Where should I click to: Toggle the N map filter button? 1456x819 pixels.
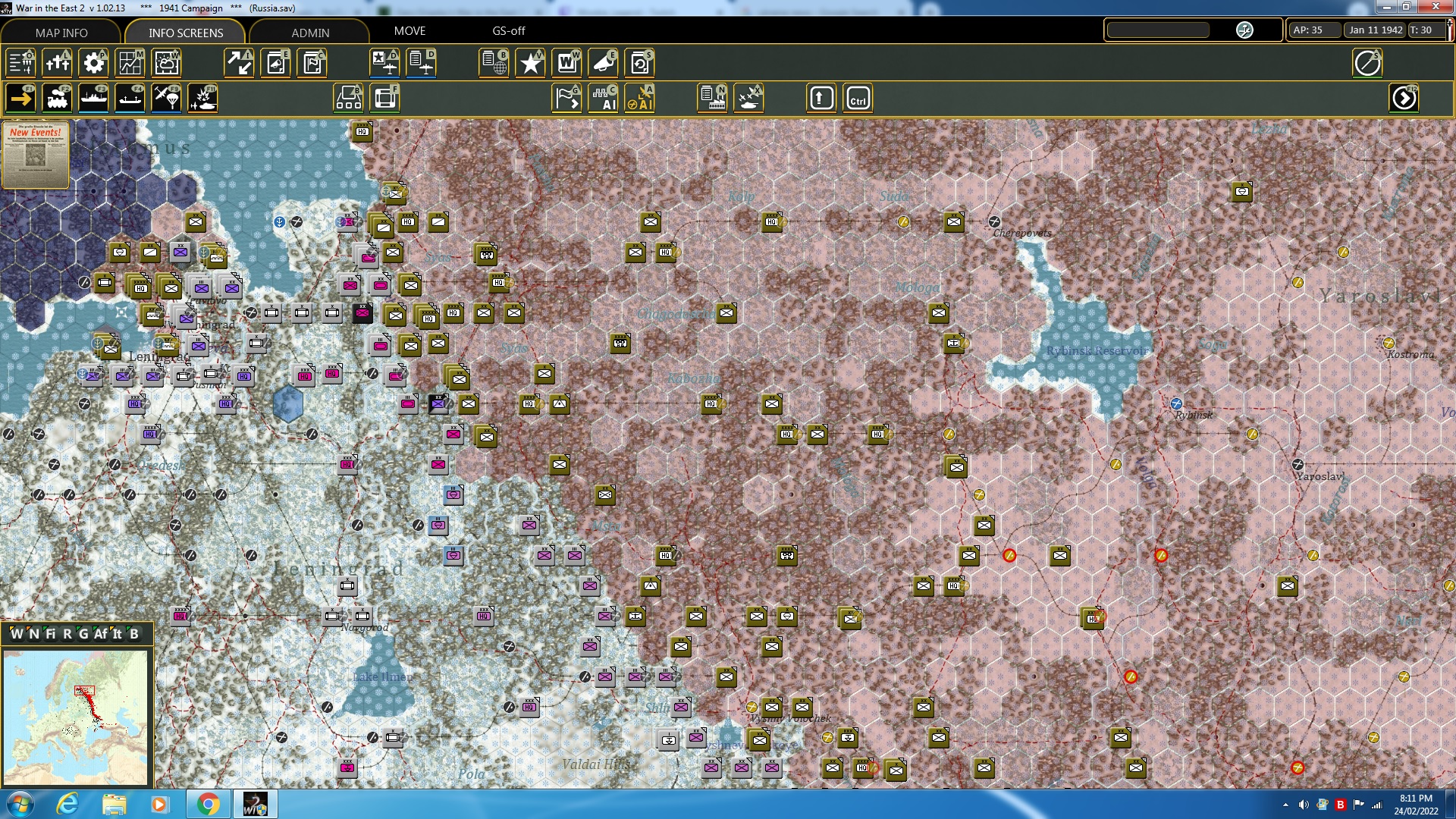(x=34, y=634)
